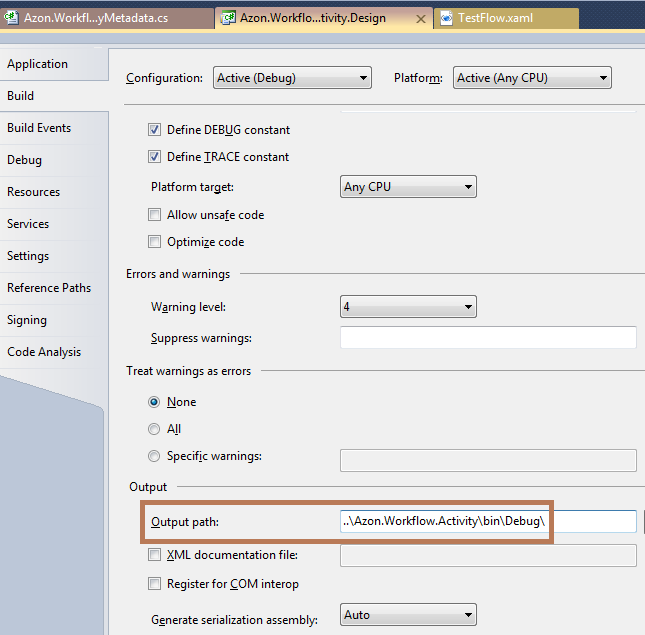
Task: Open the TestFlow.xaml tab
Action: click(495, 18)
